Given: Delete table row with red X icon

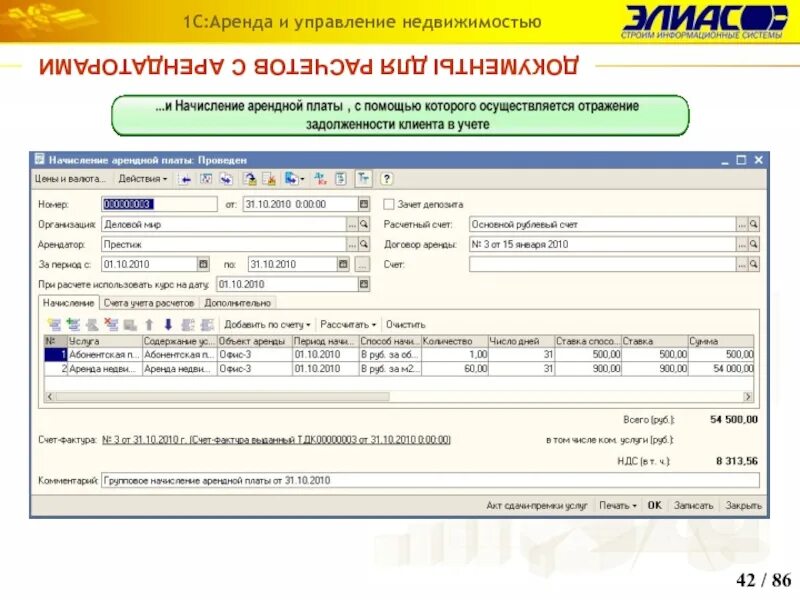Looking at the screenshot, I should point(111,324).
